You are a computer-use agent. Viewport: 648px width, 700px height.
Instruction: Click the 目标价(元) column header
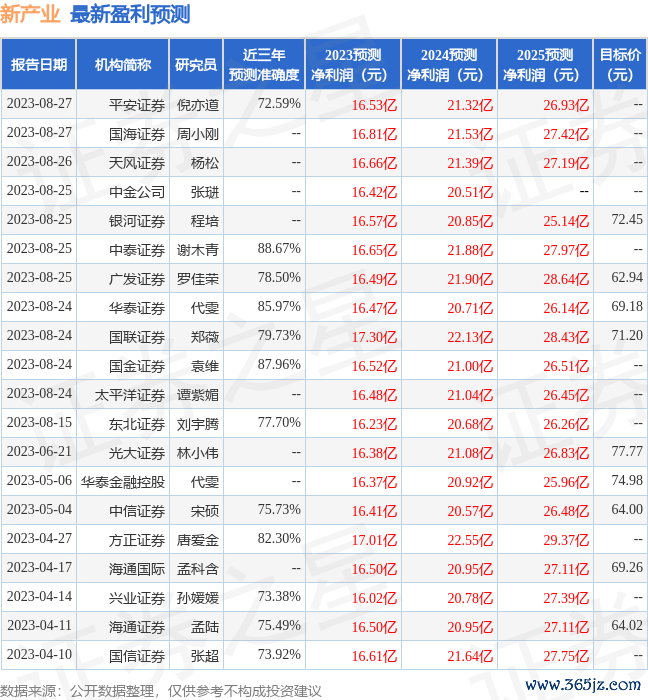click(x=620, y=64)
